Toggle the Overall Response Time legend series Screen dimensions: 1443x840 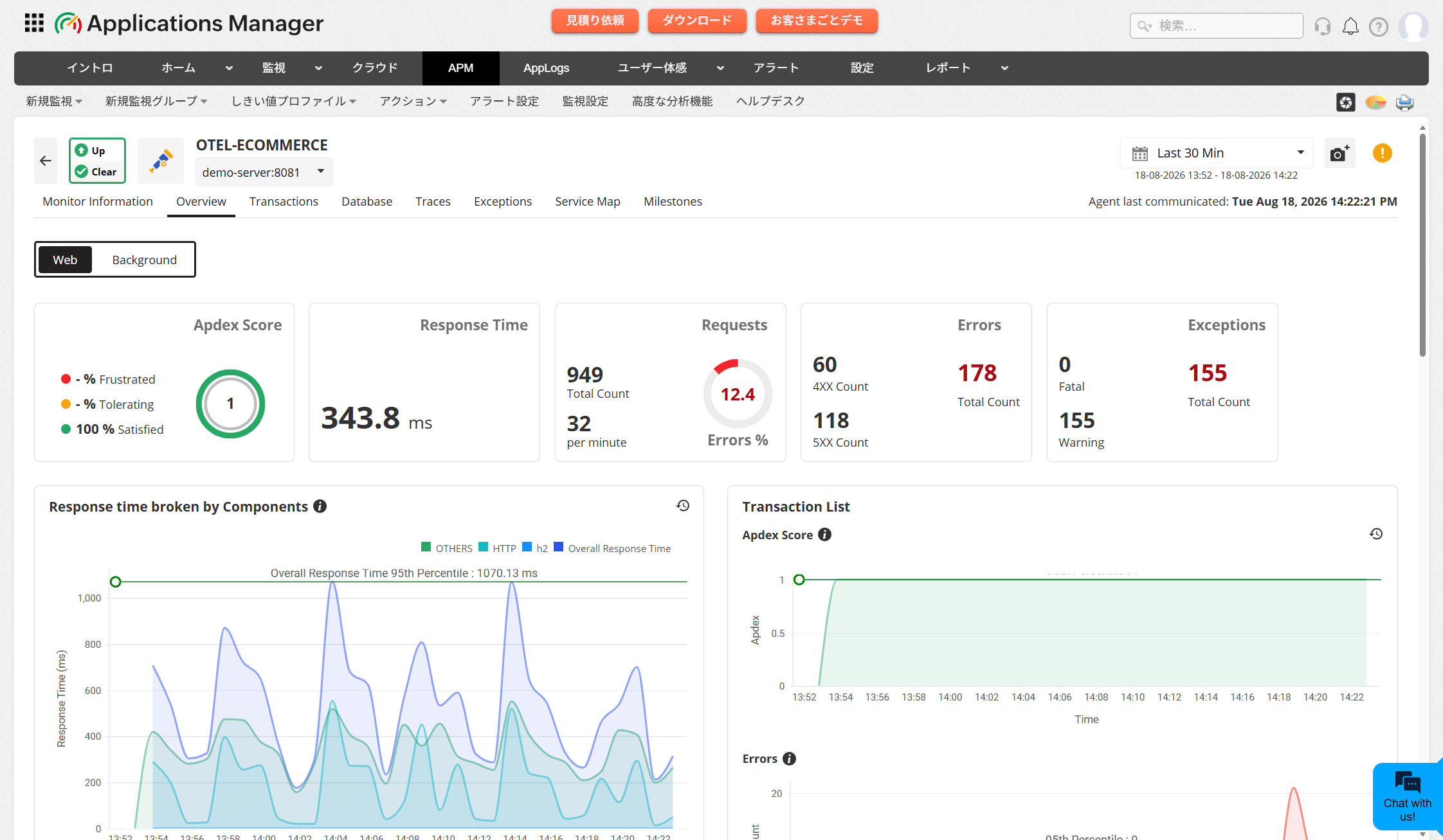coord(612,548)
